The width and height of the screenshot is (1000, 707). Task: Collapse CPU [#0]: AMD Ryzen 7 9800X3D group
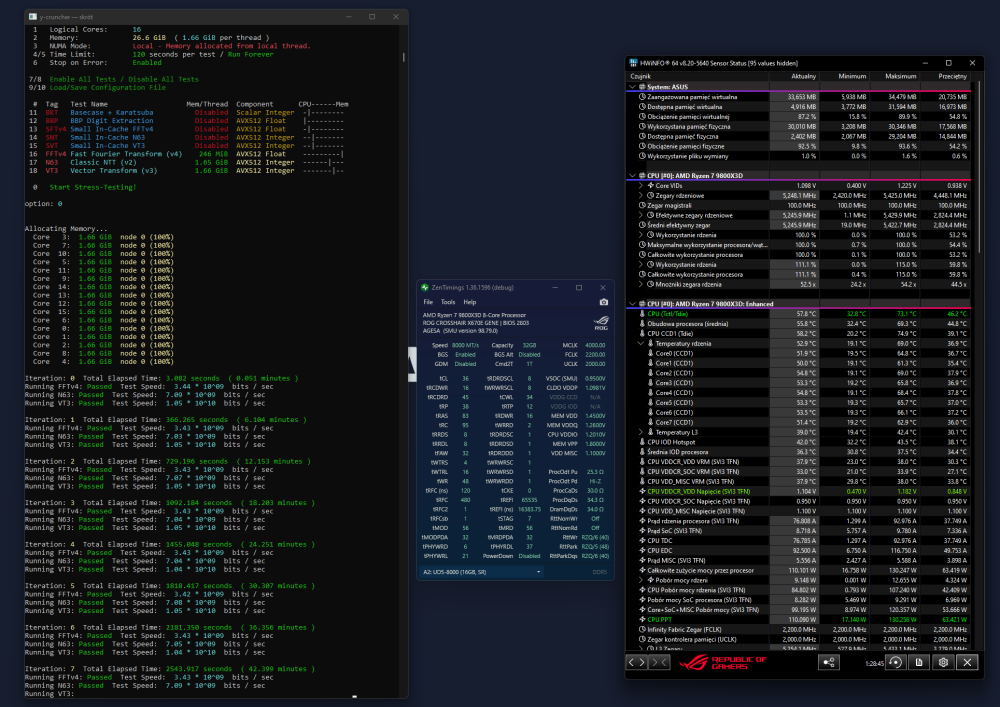631,176
